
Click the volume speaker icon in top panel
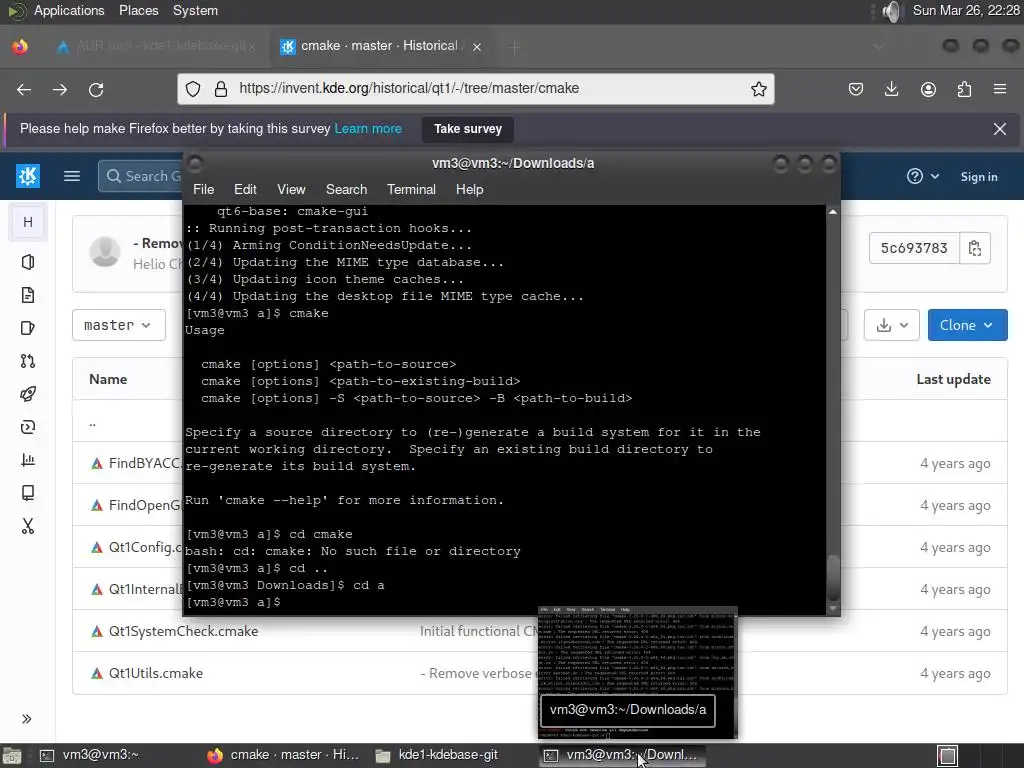(x=891, y=11)
